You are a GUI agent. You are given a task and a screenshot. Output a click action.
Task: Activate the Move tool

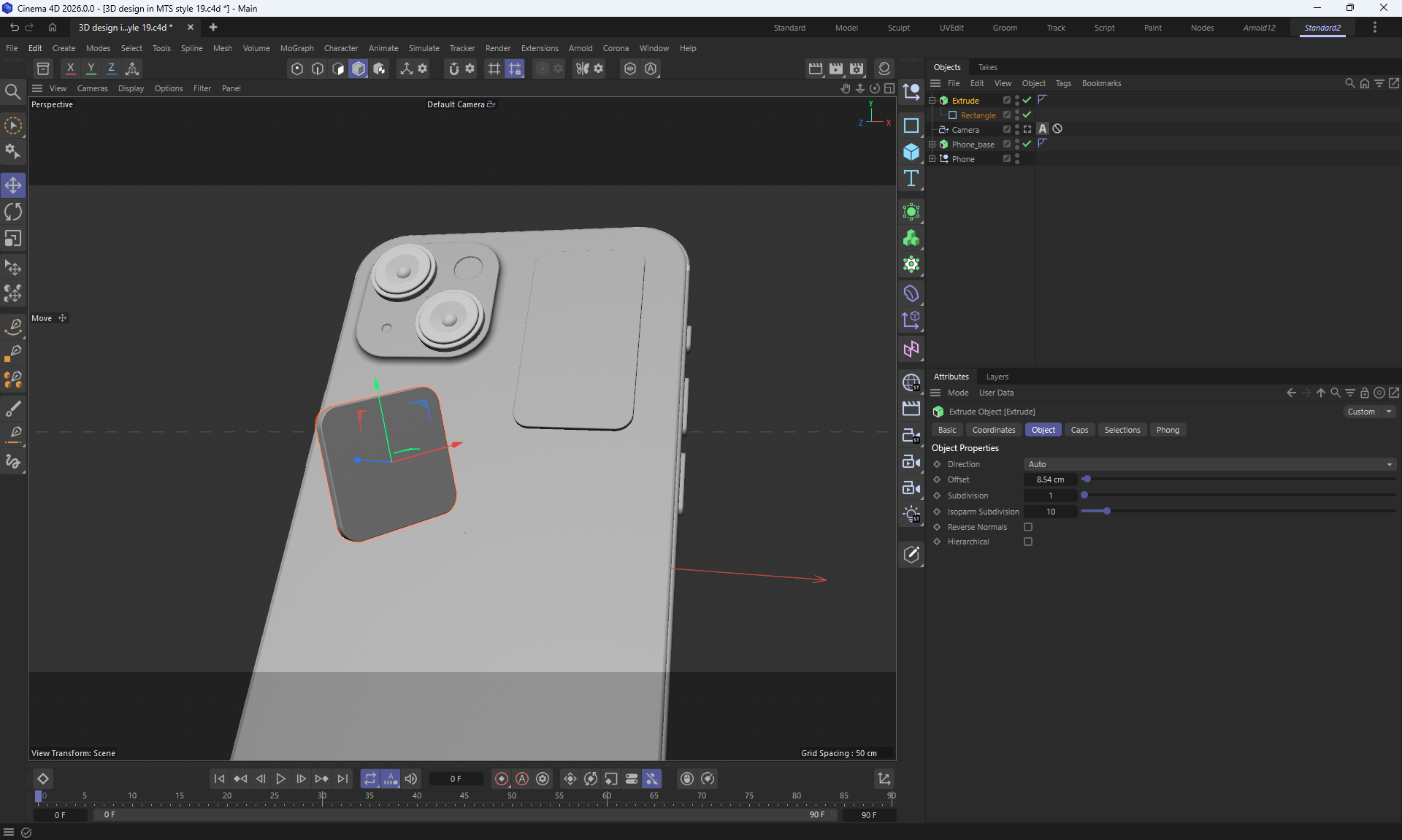coord(13,185)
